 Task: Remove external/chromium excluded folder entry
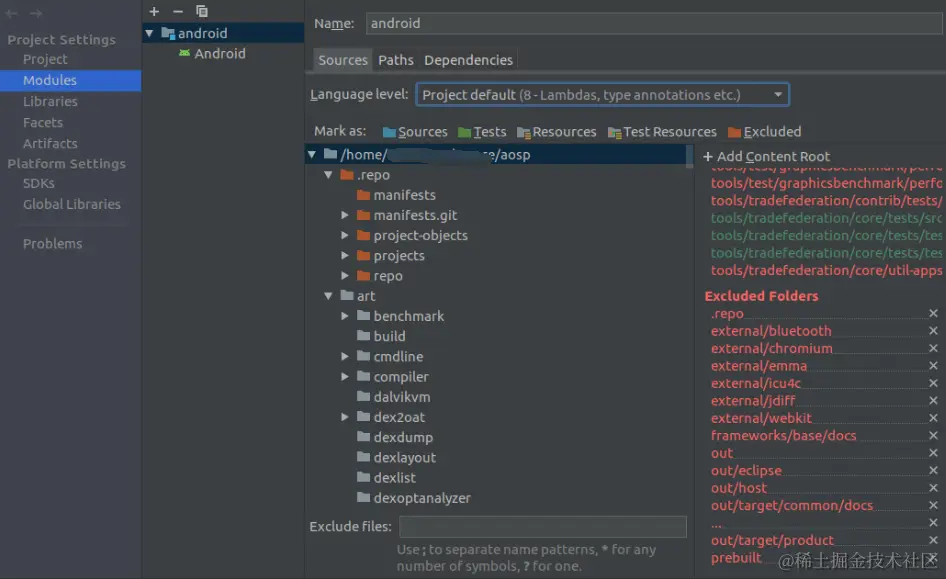933,349
